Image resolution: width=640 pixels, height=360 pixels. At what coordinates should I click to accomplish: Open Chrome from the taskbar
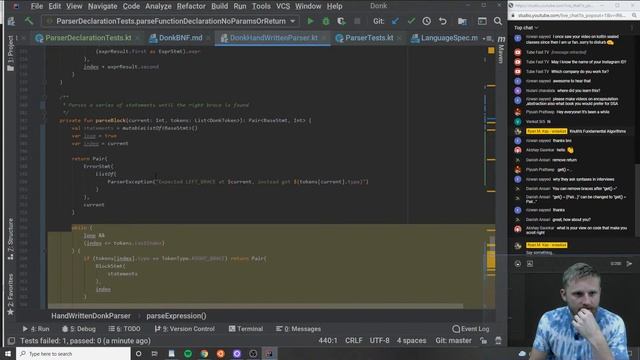coord(204,353)
